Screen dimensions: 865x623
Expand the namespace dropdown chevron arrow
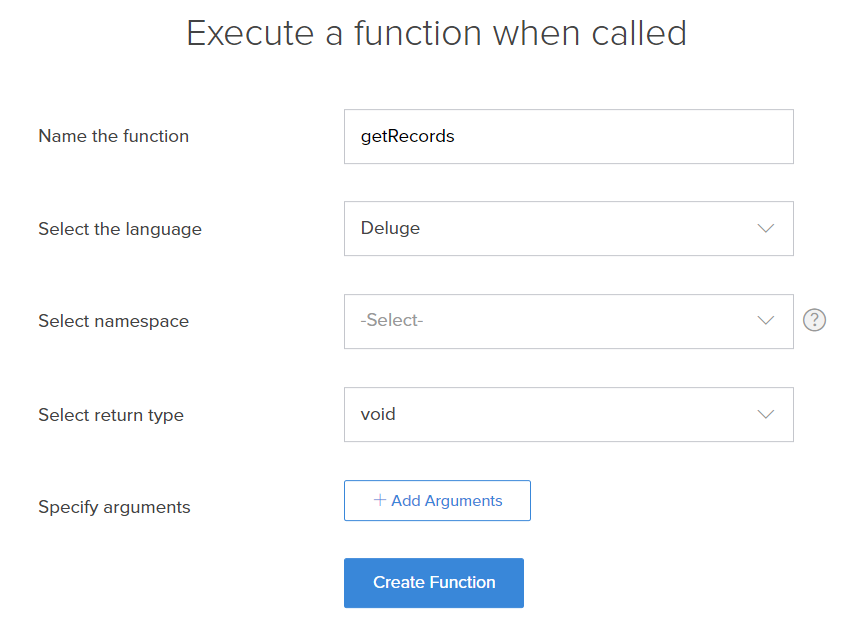[765, 320]
